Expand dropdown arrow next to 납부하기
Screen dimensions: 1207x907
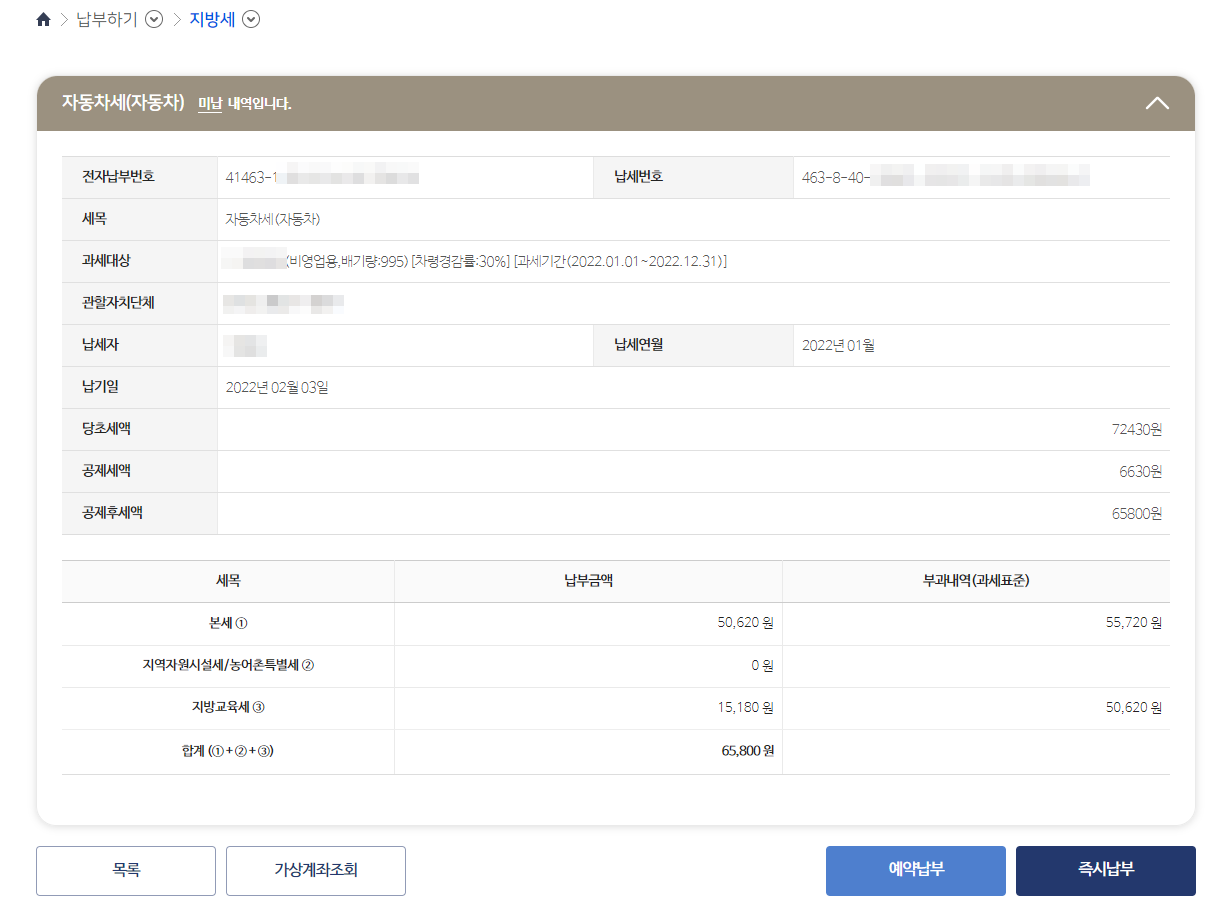(x=154, y=20)
